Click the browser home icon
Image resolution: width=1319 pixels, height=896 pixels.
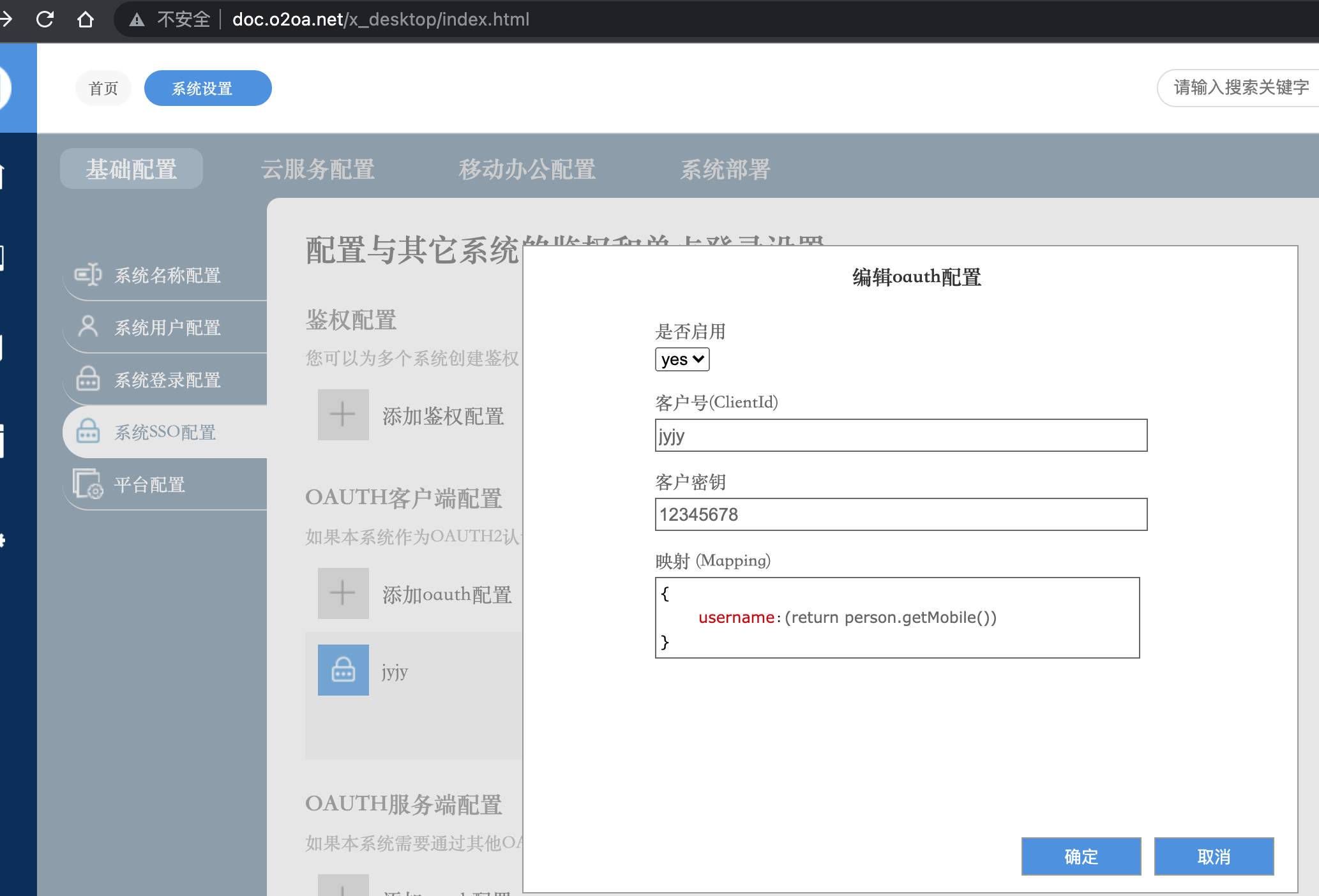click(x=86, y=19)
